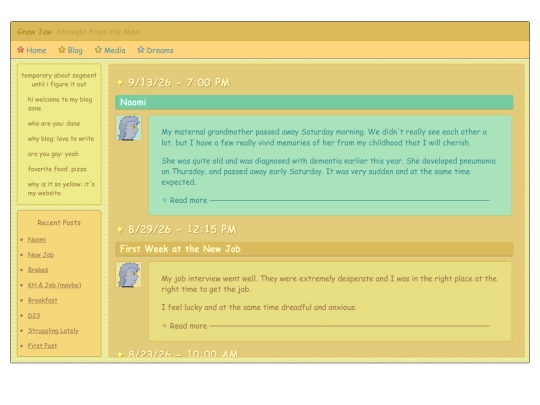Click the 'who are you: dane' line
This screenshot has width=540, height=405.
pyautogui.click(x=54, y=123)
